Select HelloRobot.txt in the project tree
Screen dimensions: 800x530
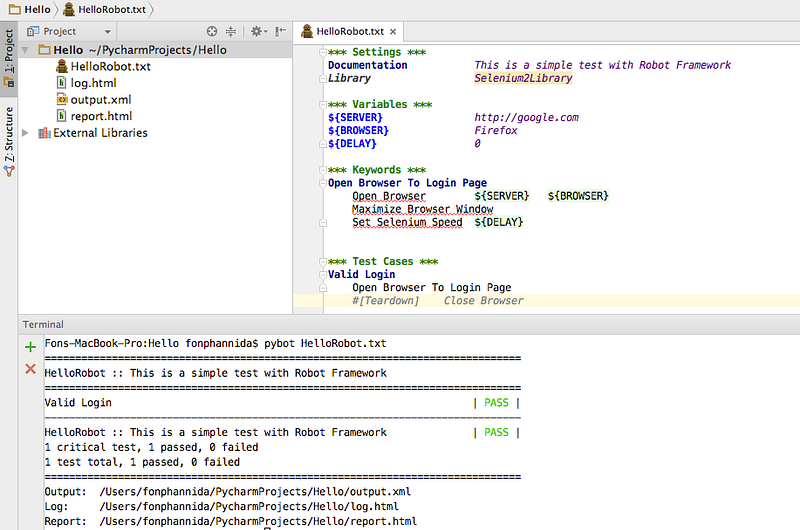coord(110,66)
